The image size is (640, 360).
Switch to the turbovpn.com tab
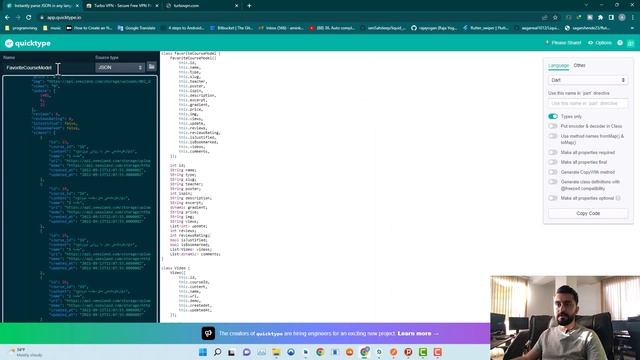click(202, 6)
